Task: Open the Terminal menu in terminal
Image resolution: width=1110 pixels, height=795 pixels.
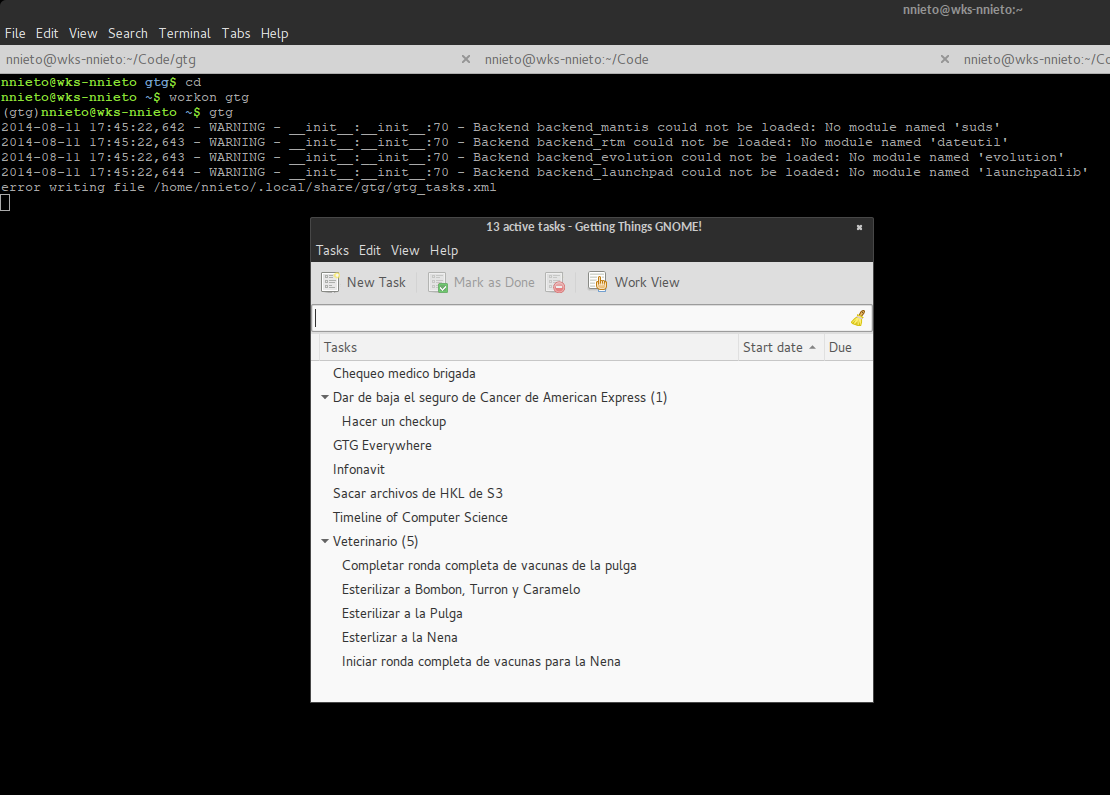Action: tap(184, 33)
